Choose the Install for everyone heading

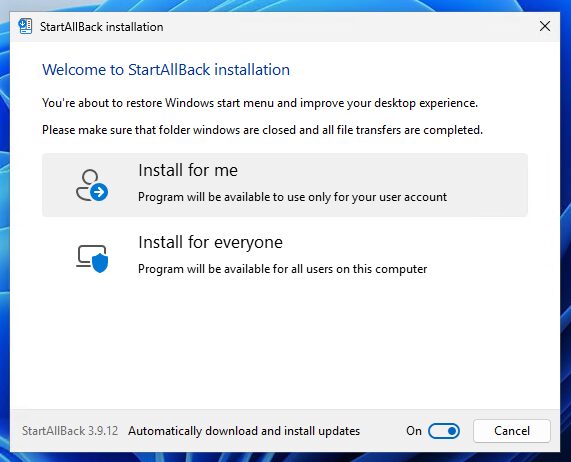(210, 242)
